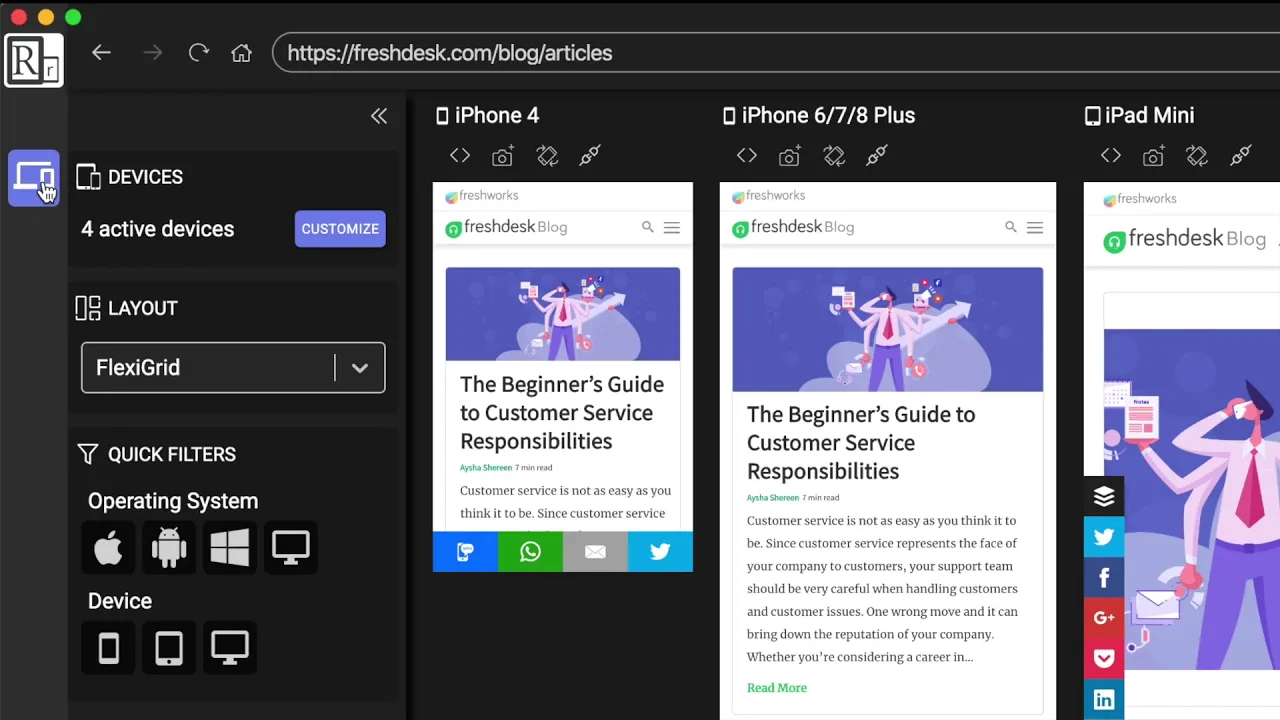Viewport: 1280px width, 720px height.
Task: Click Aysha Shereen author in iPhone 4 preview
Action: pos(486,468)
